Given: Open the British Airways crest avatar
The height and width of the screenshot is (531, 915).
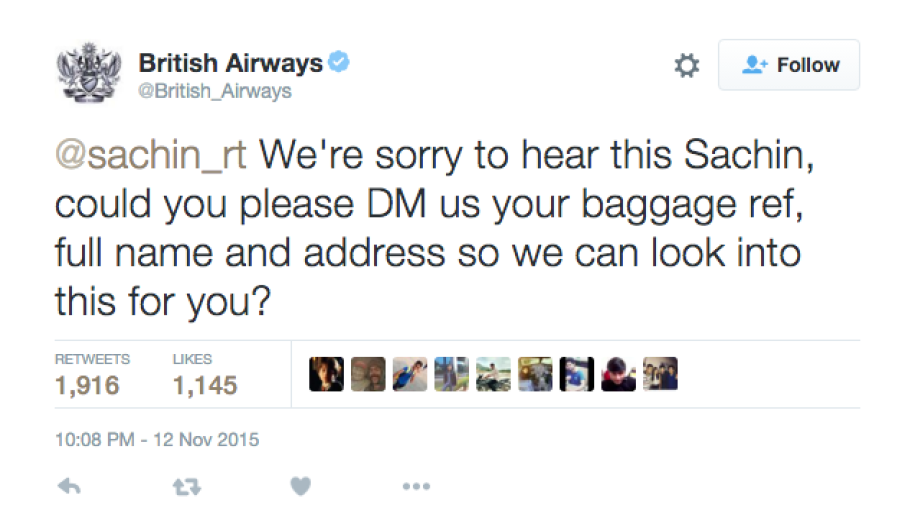Looking at the screenshot, I should 89,72.
